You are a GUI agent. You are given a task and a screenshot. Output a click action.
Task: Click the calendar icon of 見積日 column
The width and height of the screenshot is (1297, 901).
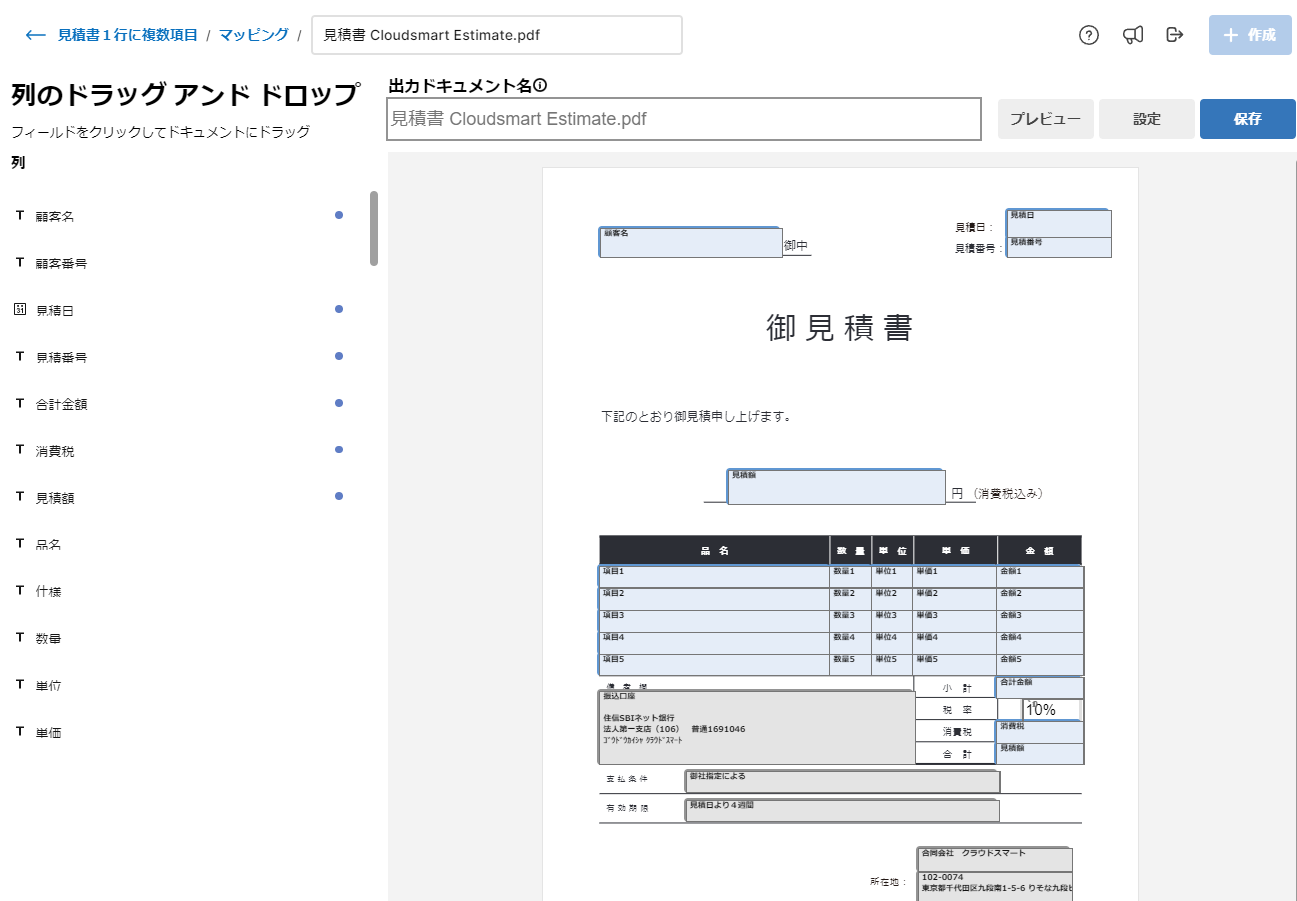coord(19,309)
